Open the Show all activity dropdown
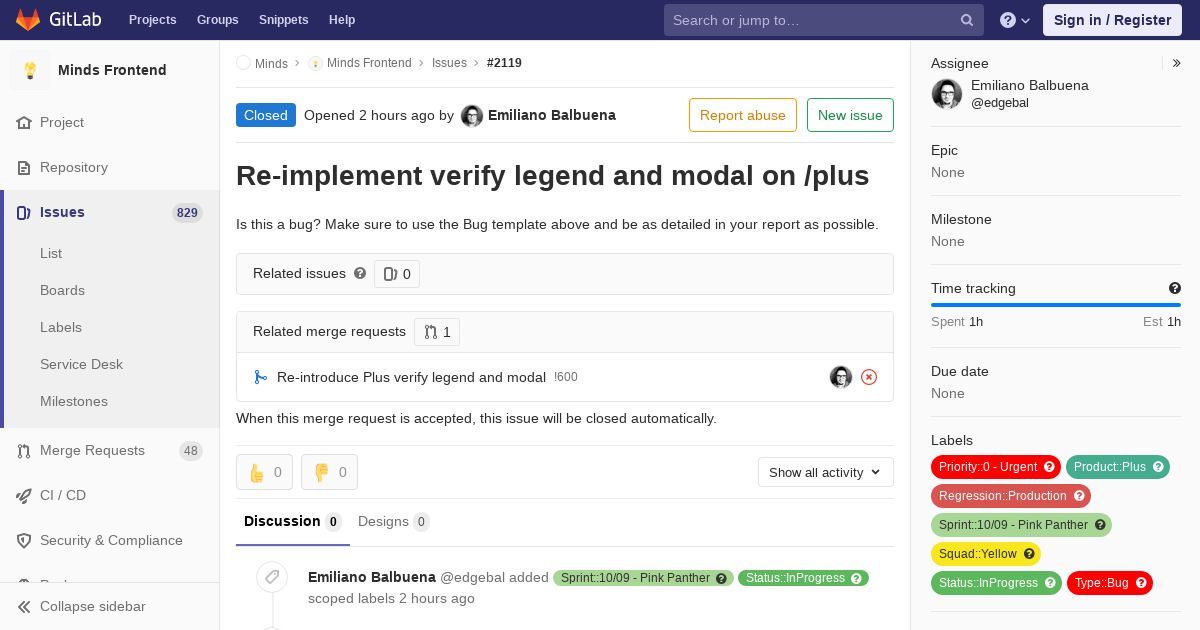 (826, 472)
